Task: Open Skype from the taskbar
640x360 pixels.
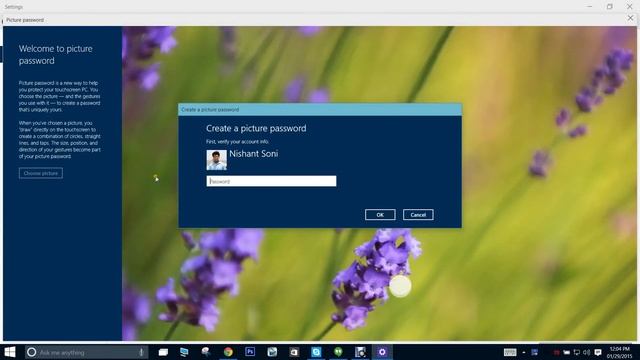Action: (x=316, y=352)
